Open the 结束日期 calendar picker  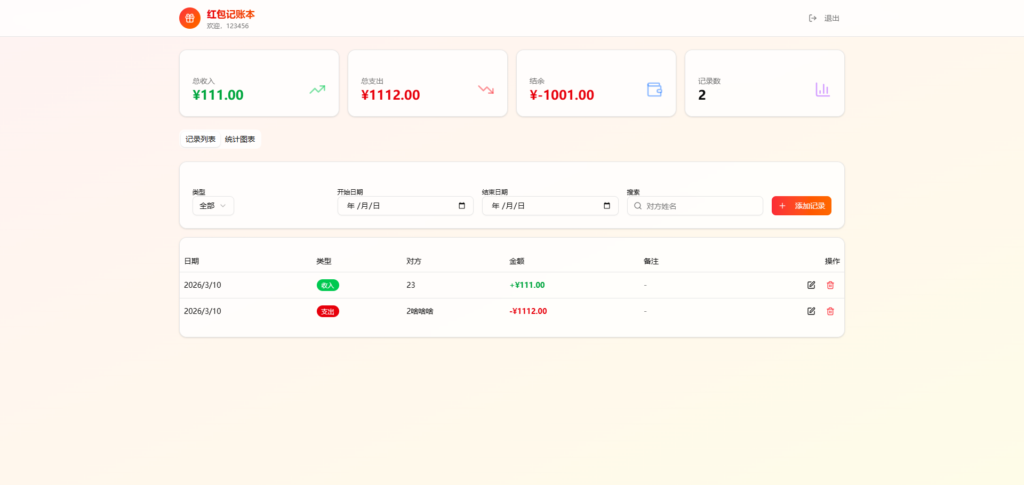coord(607,206)
